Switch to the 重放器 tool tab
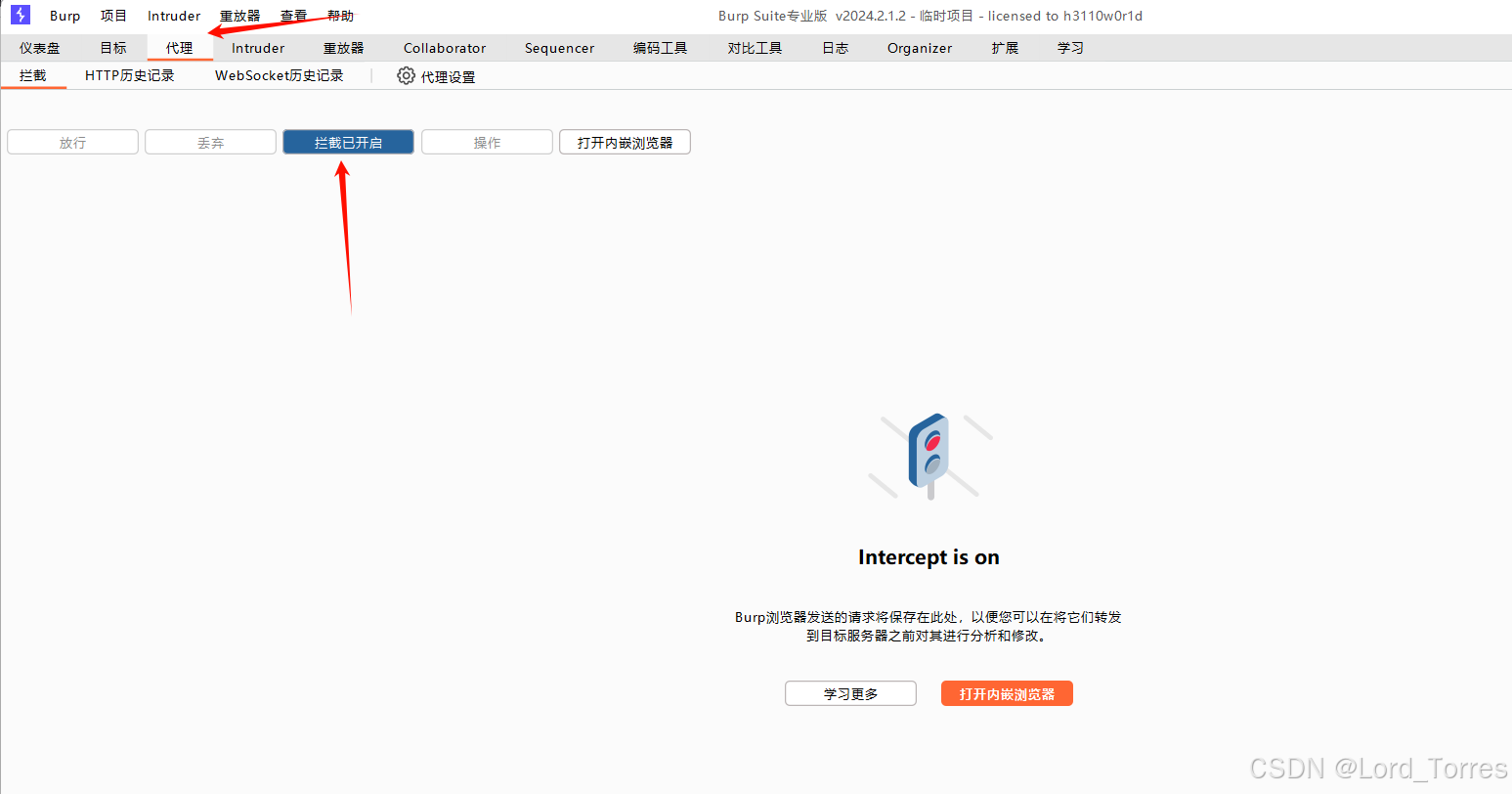This screenshot has height=794, width=1512. (x=344, y=48)
